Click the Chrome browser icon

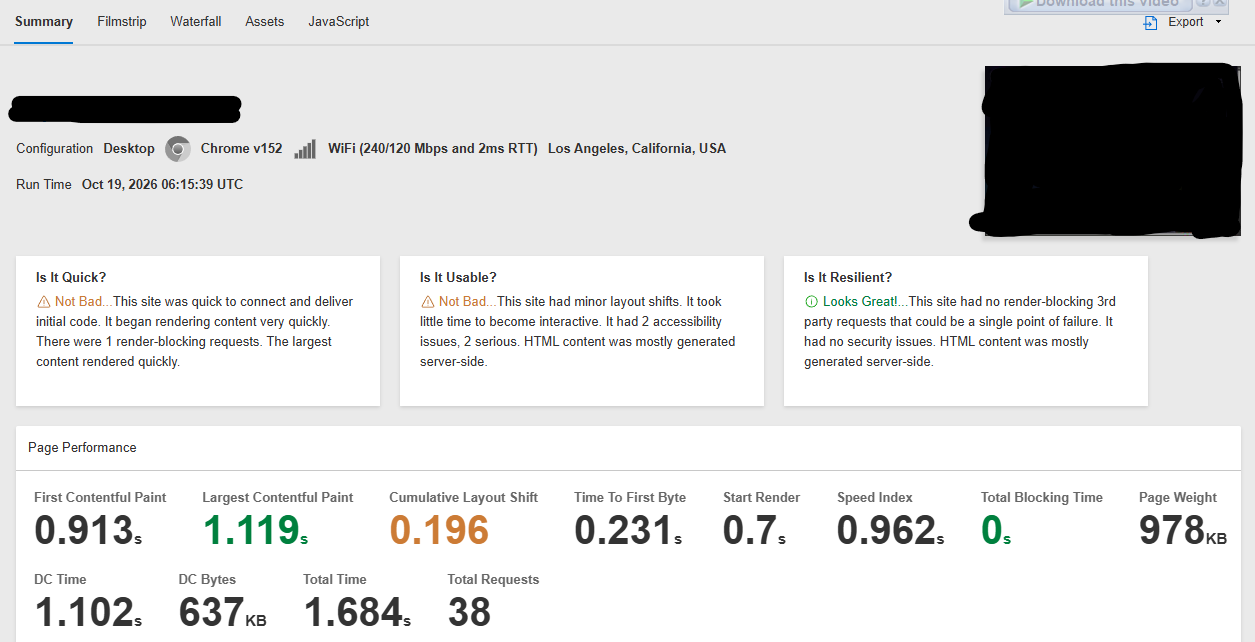[x=178, y=149]
